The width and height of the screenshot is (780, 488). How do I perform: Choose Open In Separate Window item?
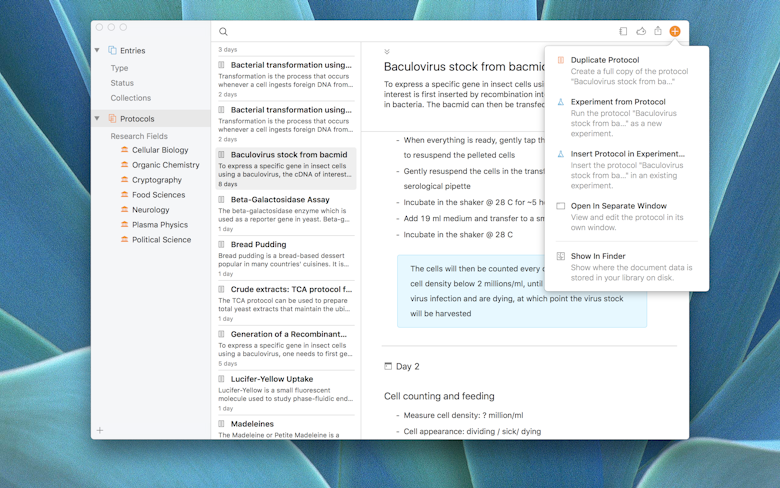click(627, 216)
